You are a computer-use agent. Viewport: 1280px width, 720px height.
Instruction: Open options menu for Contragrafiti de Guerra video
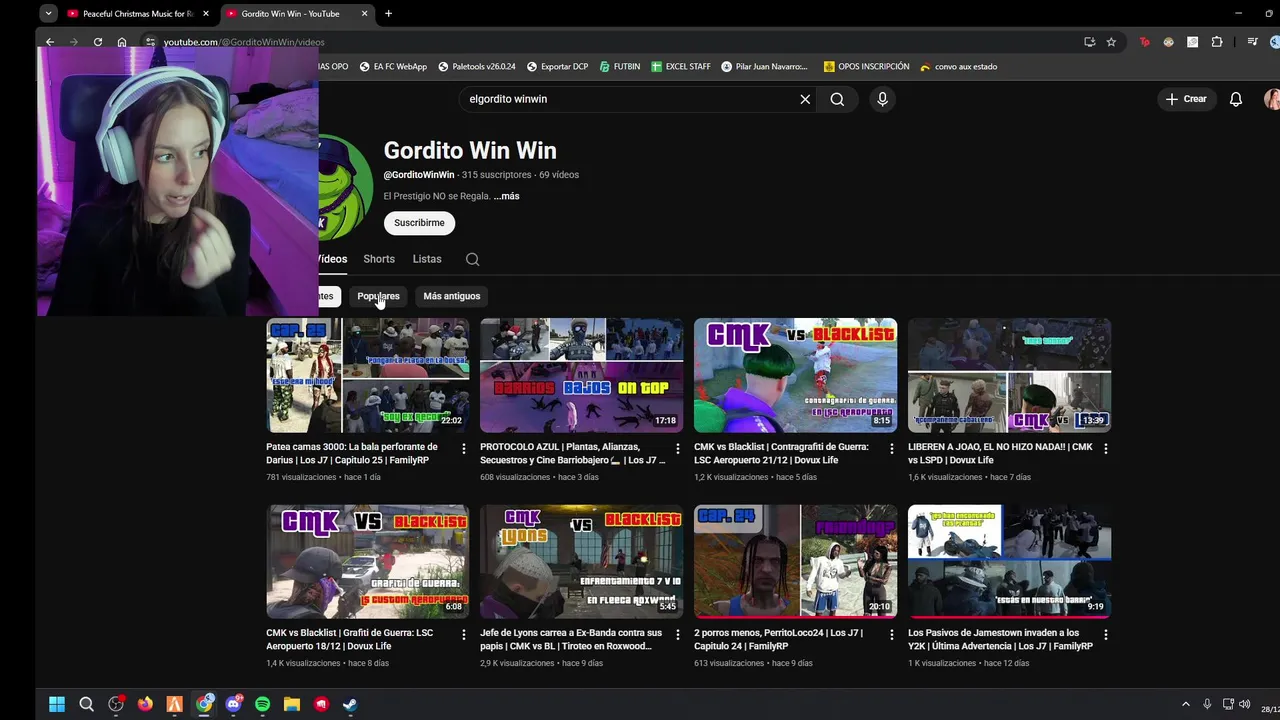891,449
